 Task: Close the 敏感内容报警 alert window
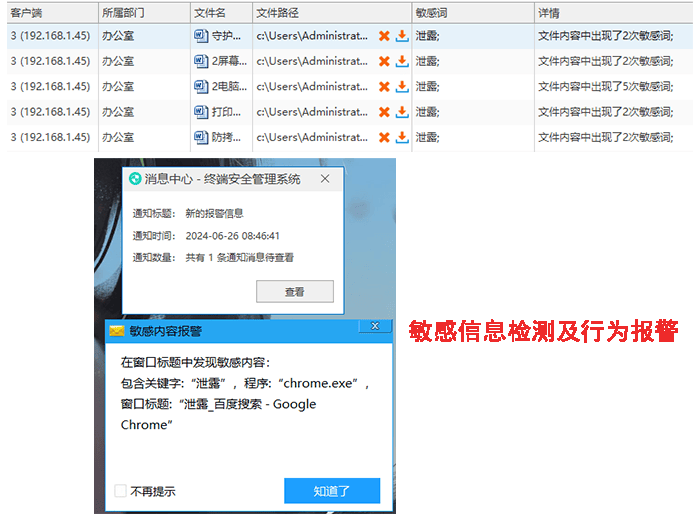tap(375, 326)
